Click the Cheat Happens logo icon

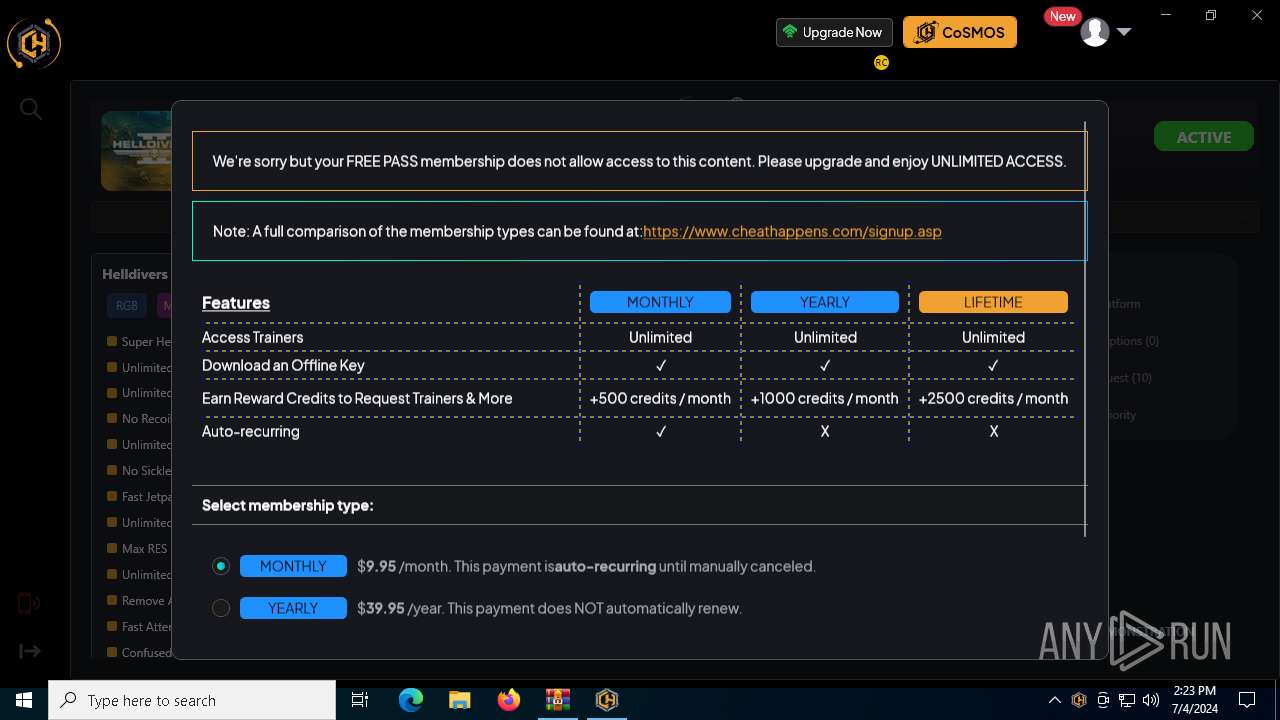pyautogui.click(x=34, y=43)
